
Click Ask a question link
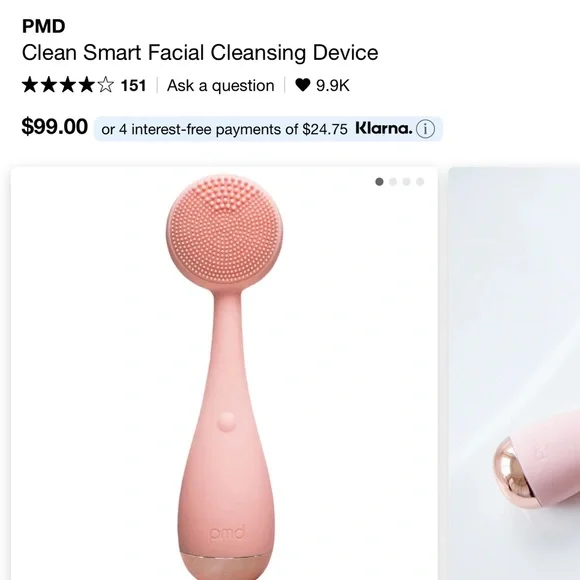click(220, 85)
